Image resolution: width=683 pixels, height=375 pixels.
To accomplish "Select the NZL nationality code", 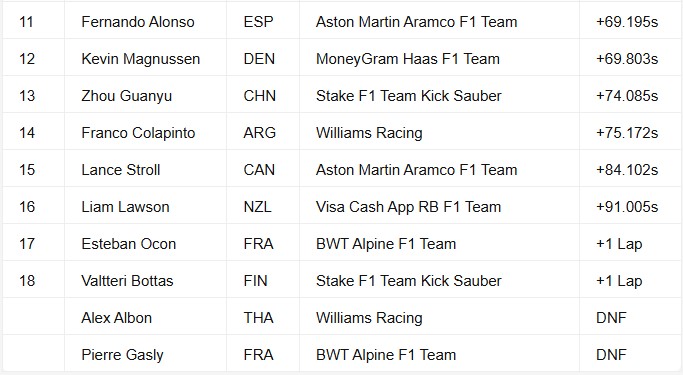I will [257, 207].
